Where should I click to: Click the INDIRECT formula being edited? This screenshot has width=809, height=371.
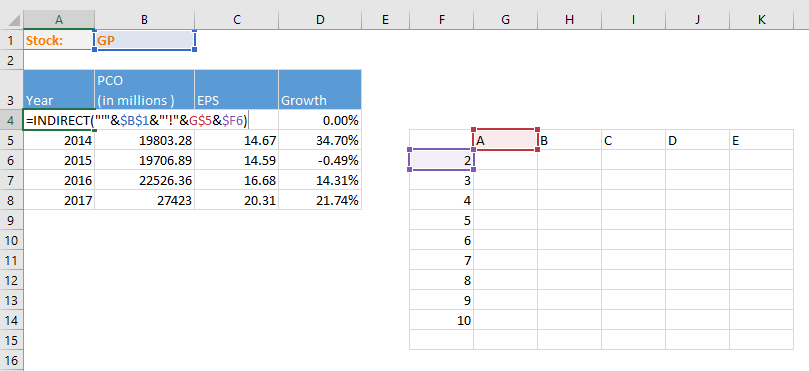[x=137, y=121]
